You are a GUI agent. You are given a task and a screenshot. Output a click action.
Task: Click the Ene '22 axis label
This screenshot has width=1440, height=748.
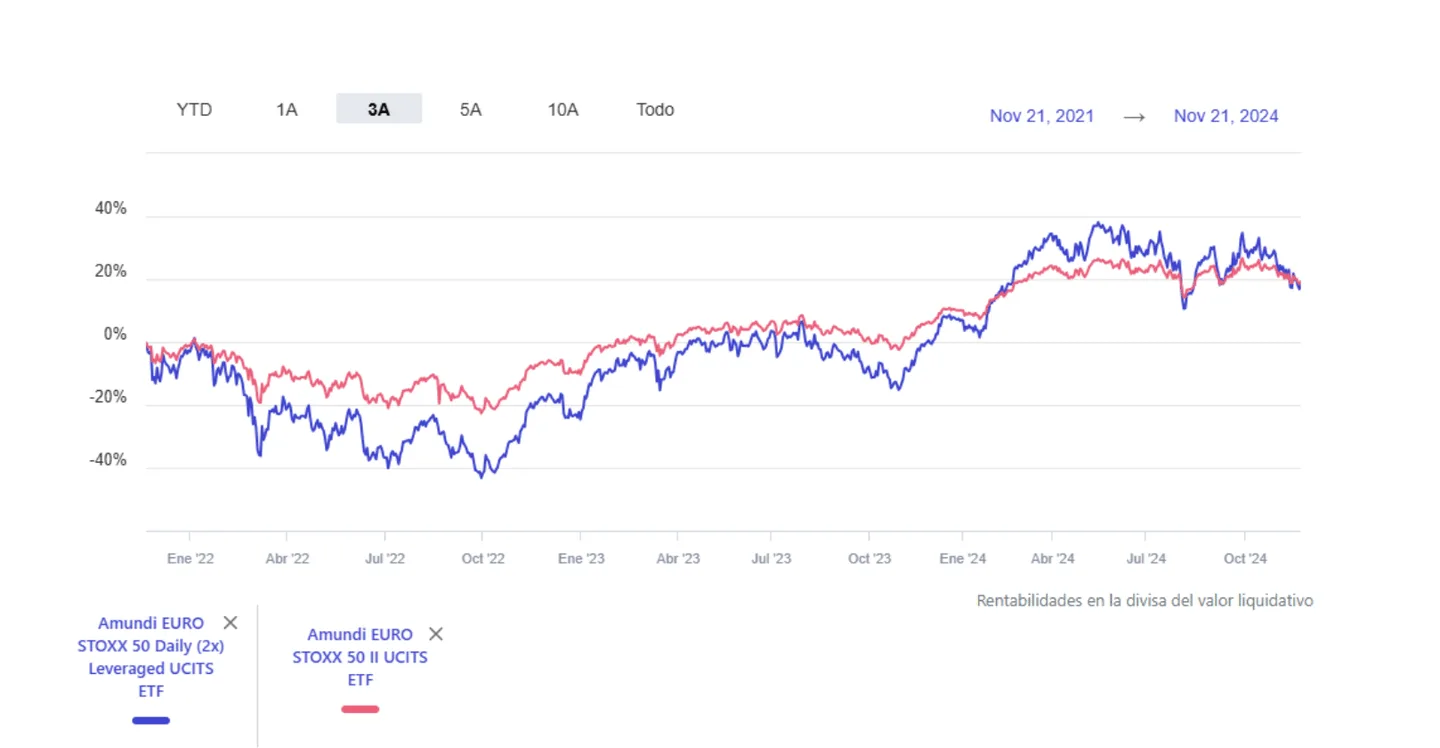coord(191,559)
